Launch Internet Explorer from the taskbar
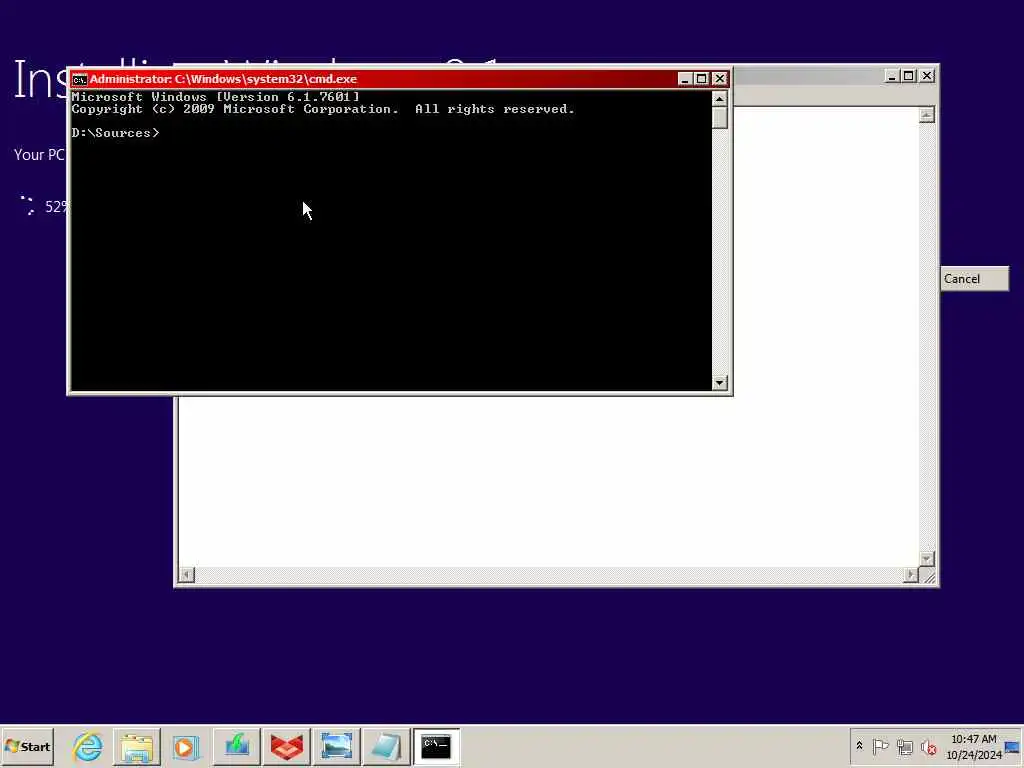The width and height of the screenshot is (1024, 768). tap(88, 746)
